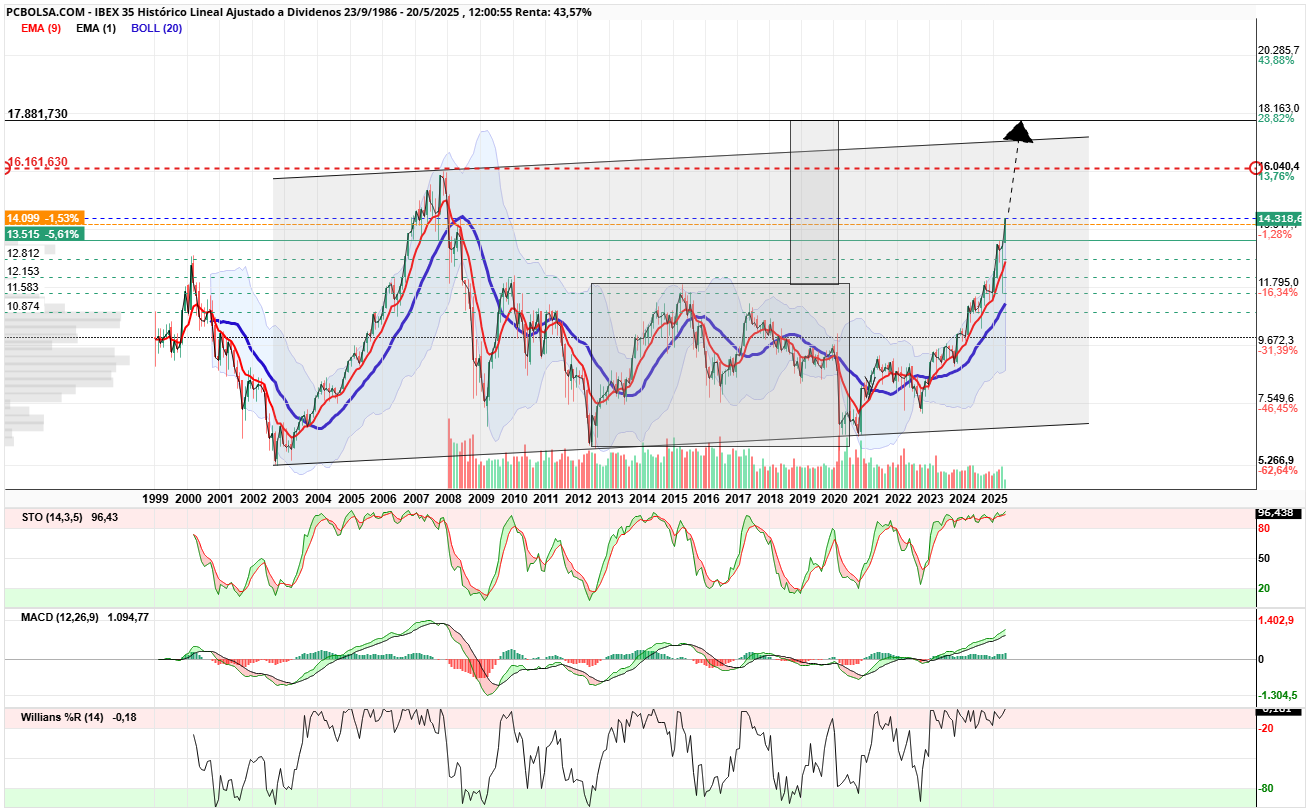
Task: Click the red 1.402,9 MACD axis value
Action: (1277, 621)
